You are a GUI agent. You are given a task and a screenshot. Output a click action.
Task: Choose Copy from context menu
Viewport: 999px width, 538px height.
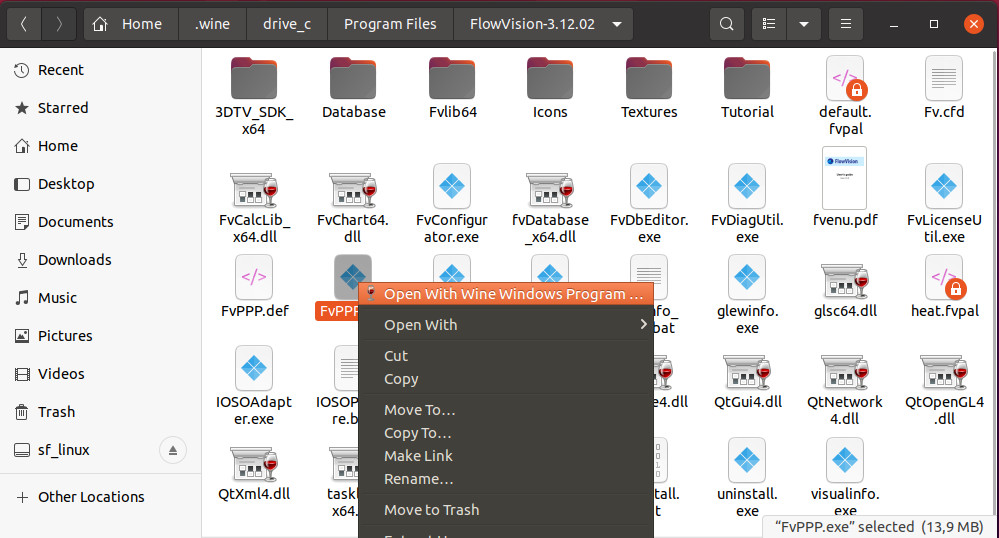[506, 379]
